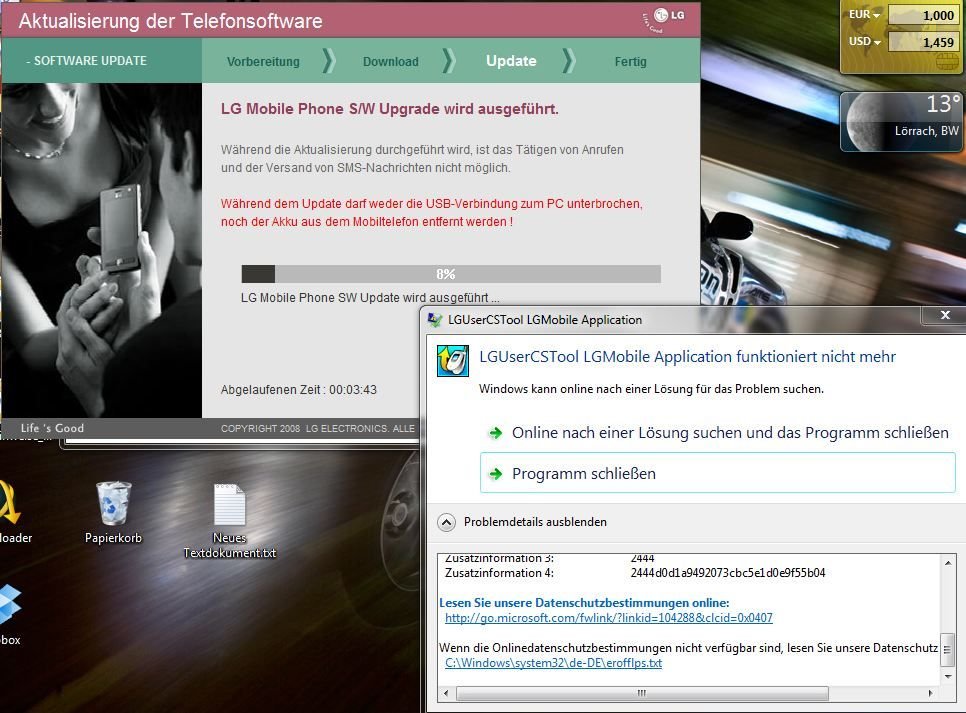
Task: Open the EUR currency dropdown
Action: (864, 14)
